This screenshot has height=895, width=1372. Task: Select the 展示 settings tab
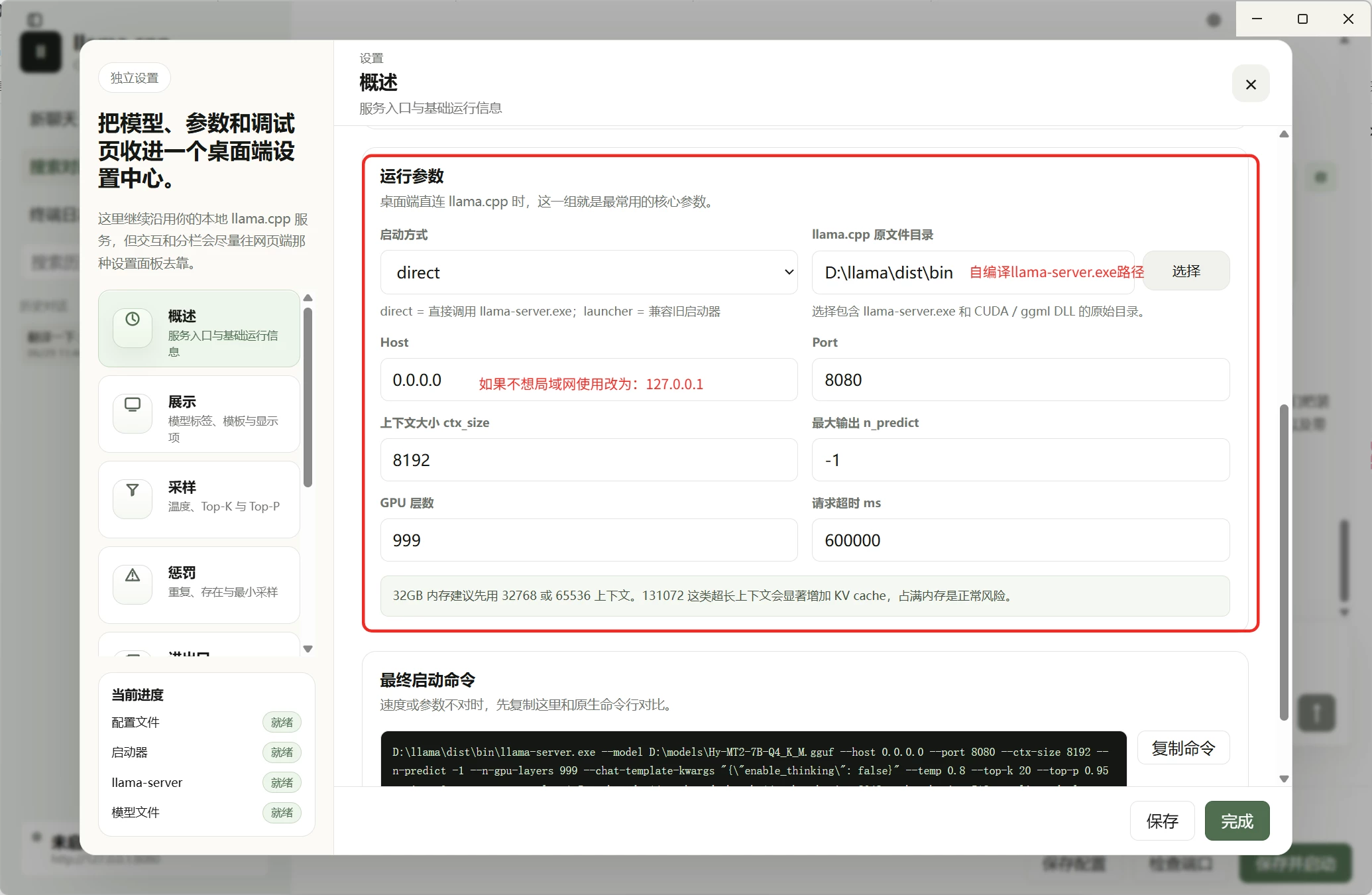point(199,414)
